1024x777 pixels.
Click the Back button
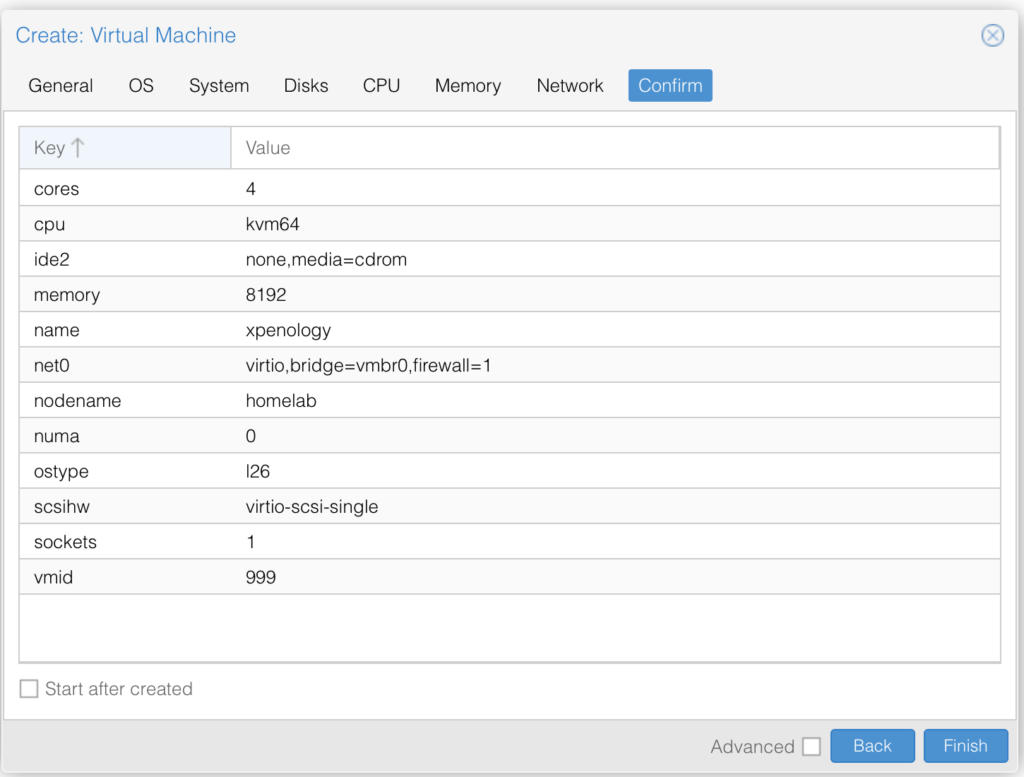pyautogui.click(x=872, y=746)
